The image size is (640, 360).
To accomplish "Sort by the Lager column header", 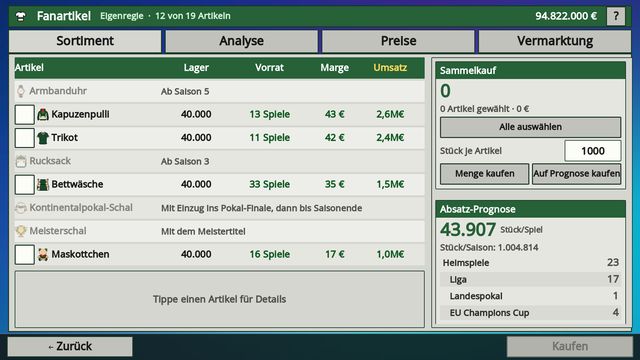I will coord(196,68).
